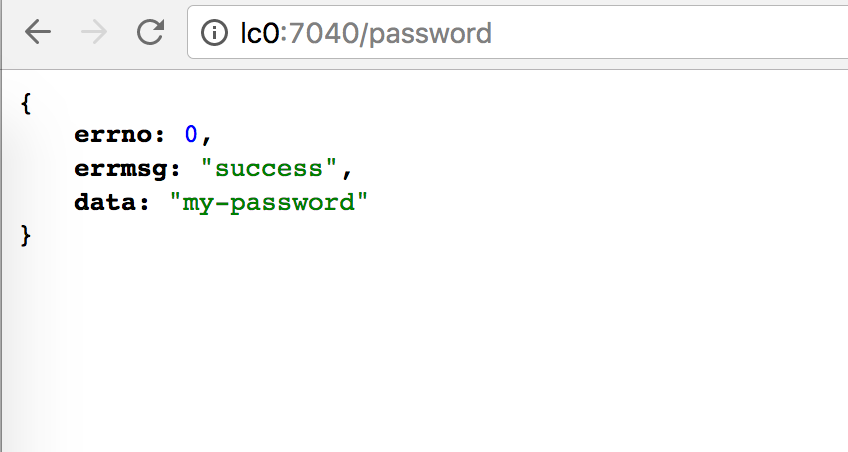
Task: Click the colon after the data key
Action: [144, 203]
